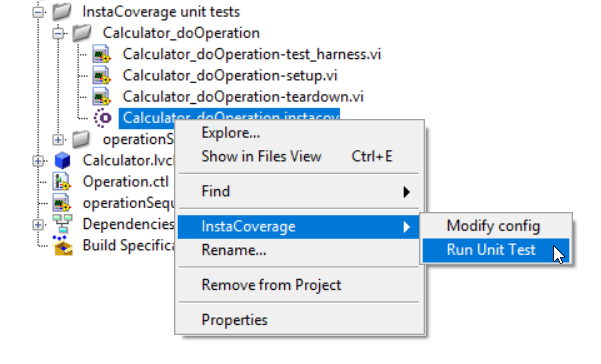The image size is (601, 364).
Task: Collapse the Calculator_doOperation folder node
Action: (58, 34)
